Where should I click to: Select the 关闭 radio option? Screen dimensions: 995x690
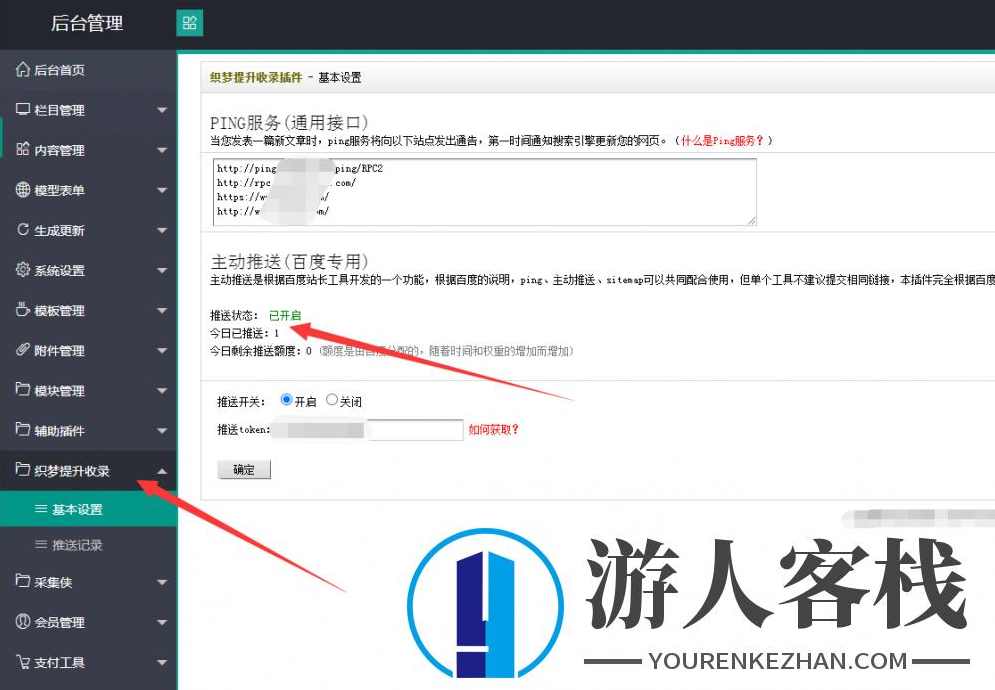click(334, 401)
